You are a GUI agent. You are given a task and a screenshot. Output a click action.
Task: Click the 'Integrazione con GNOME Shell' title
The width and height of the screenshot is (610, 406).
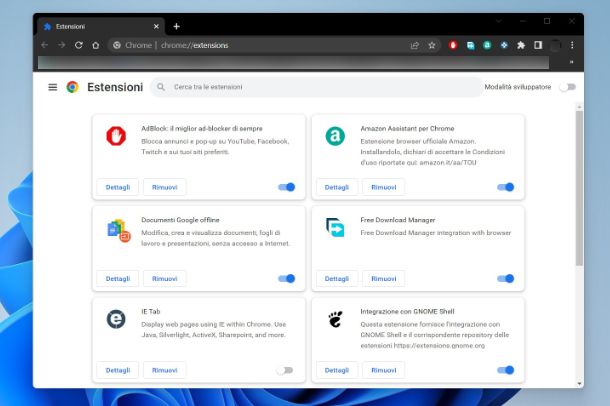click(x=407, y=312)
